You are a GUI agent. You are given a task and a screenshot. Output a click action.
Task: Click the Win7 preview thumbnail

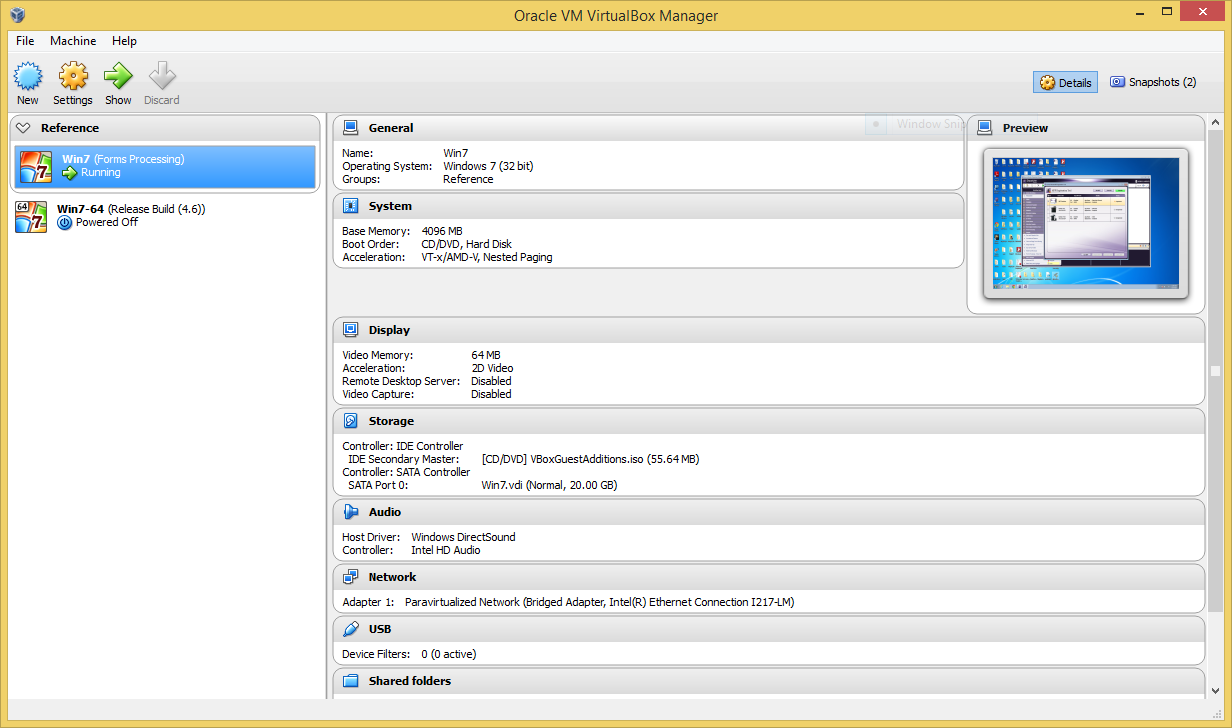point(1085,222)
